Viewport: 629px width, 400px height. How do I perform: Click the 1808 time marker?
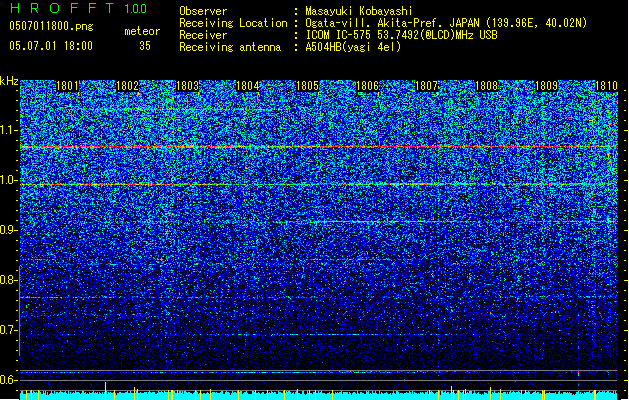point(486,86)
